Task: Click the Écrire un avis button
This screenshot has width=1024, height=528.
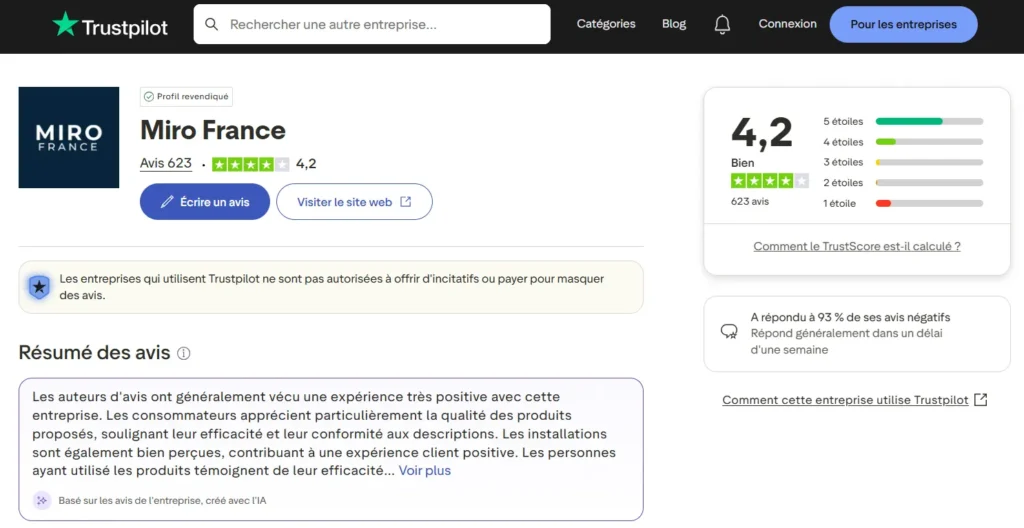Action: click(x=205, y=201)
